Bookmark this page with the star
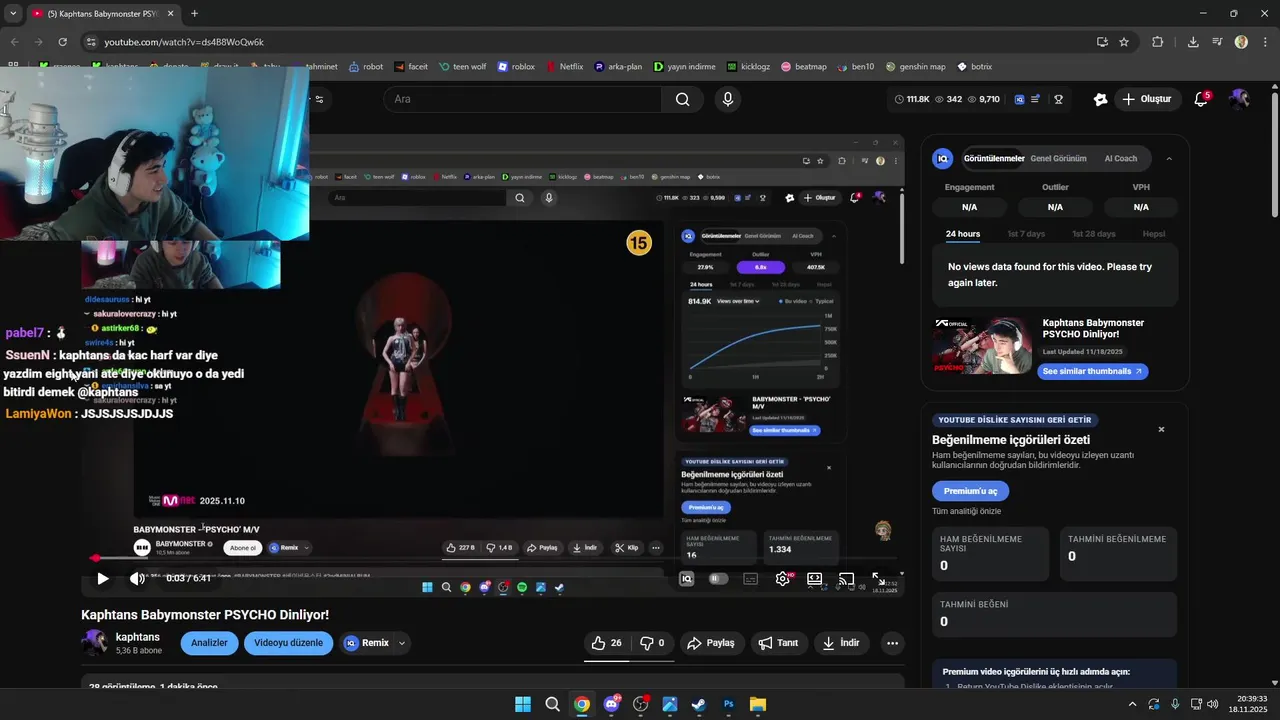 pyautogui.click(x=1124, y=42)
